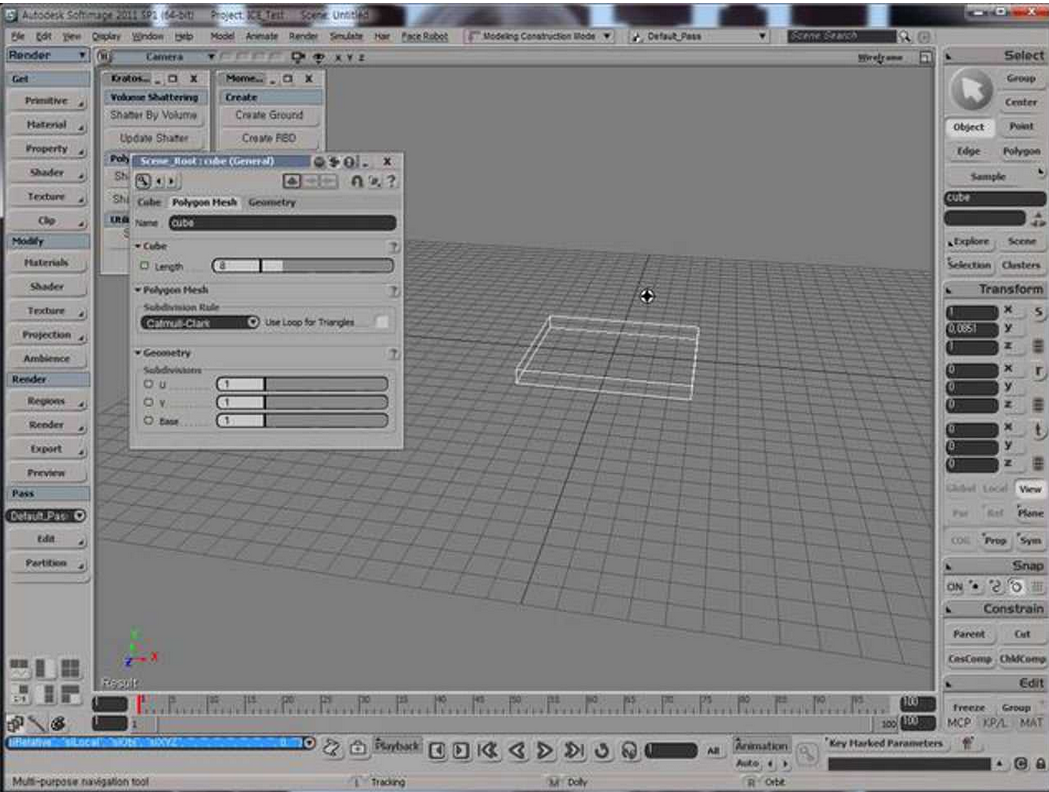Viewport: 1049px width, 792px height.
Task: Switch to the Geometry tab
Action: coord(272,202)
